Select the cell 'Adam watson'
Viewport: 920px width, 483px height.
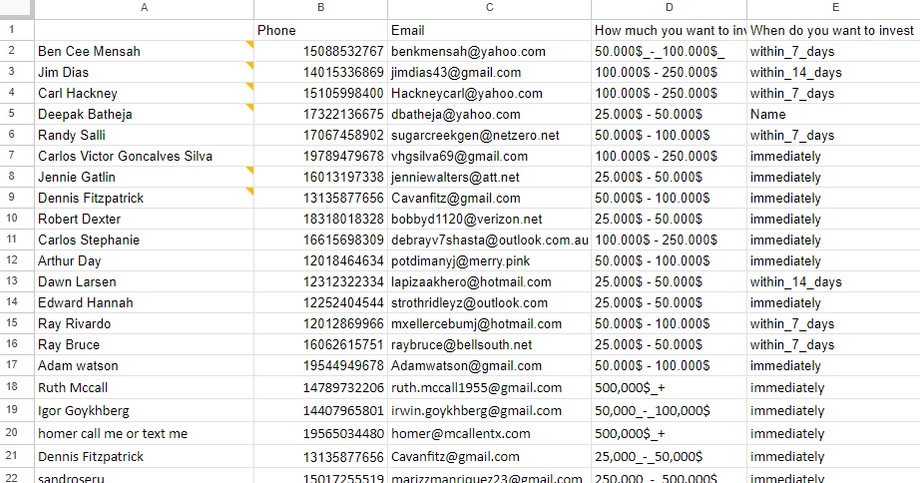[x=144, y=365]
